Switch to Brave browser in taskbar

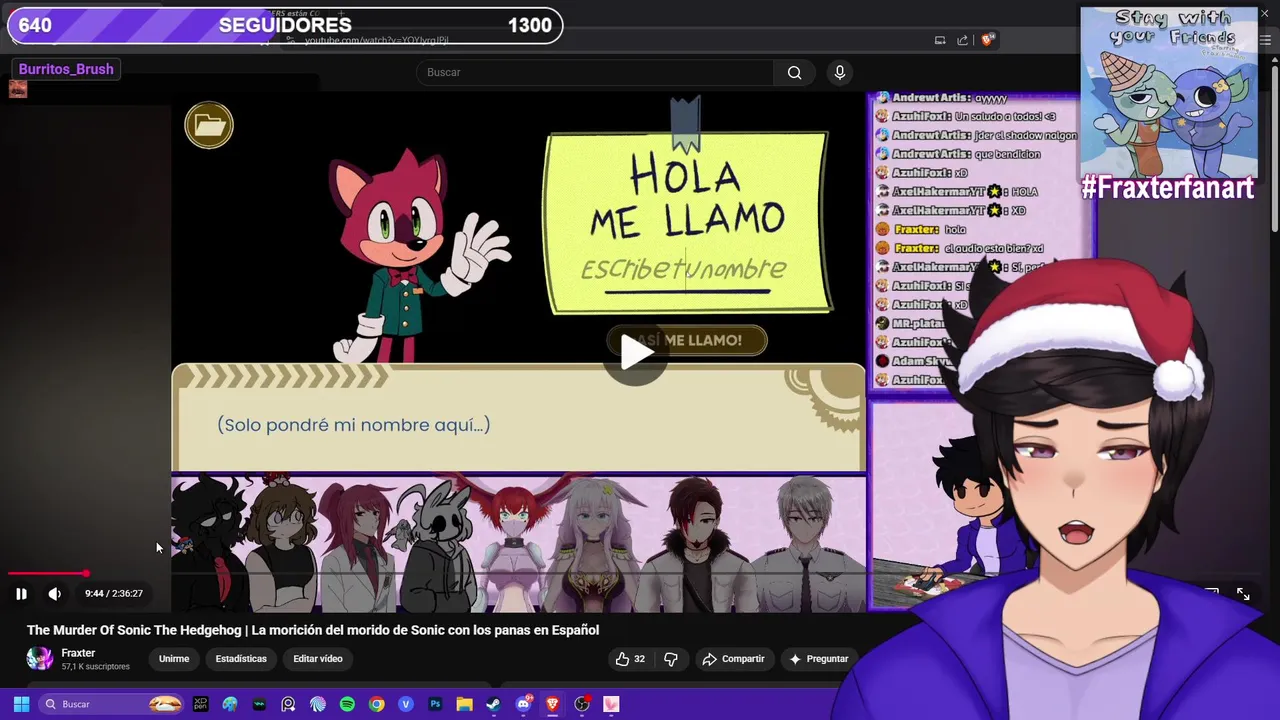[x=552, y=704]
